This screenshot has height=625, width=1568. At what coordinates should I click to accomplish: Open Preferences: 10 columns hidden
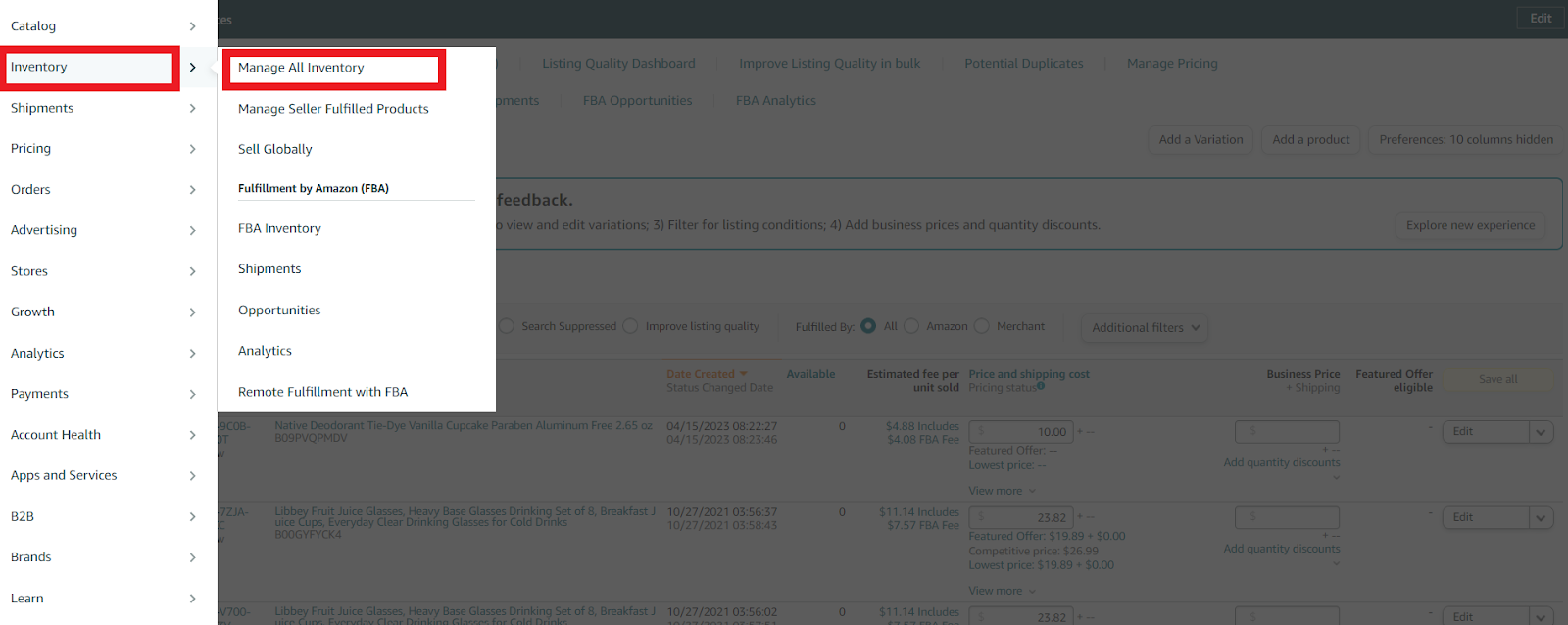pos(1466,140)
